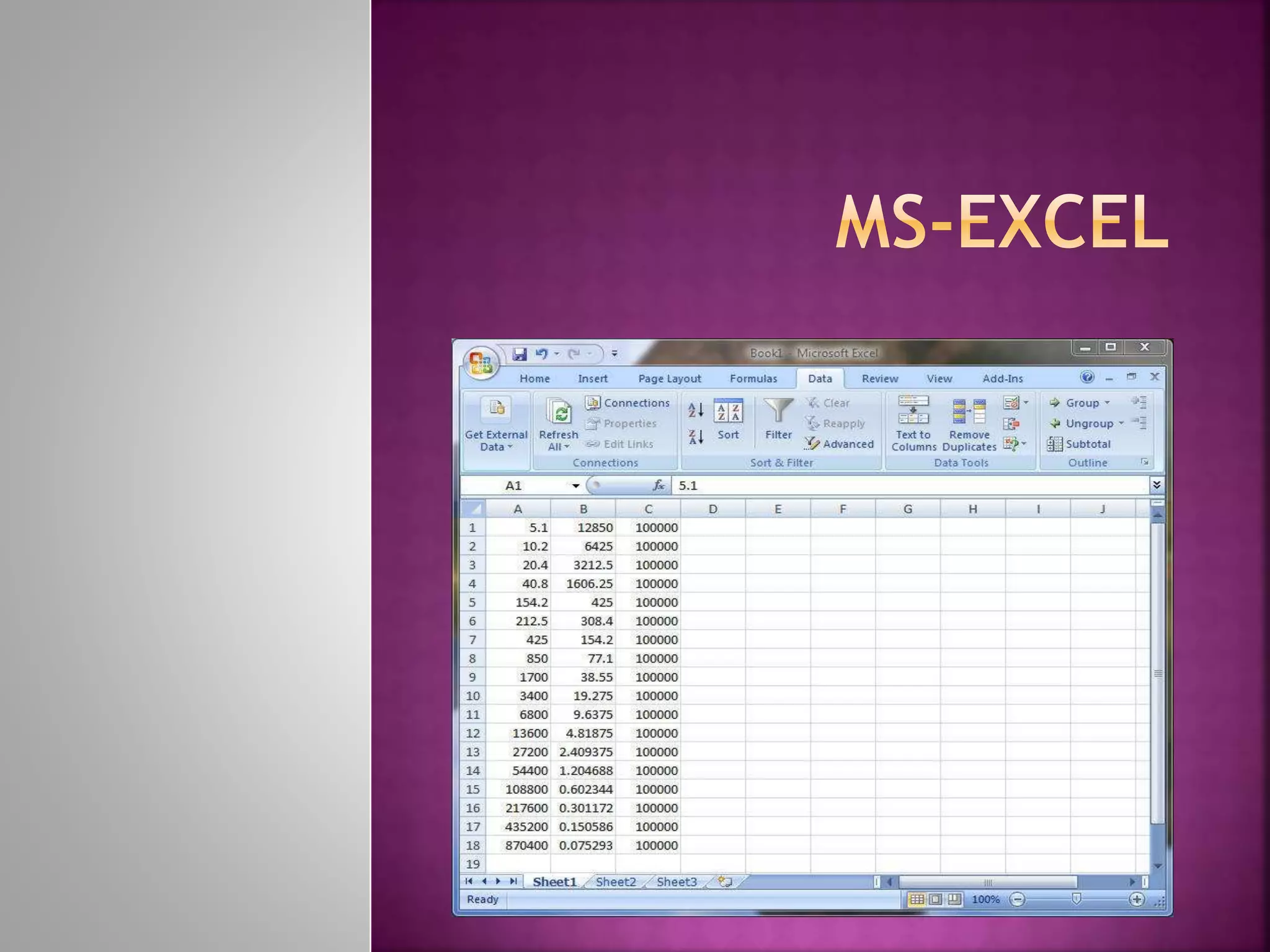The width and height of the screenshot is (1270, 952).
Task: Click the zoom slider handle
Action: click(x=1077, y=899)
